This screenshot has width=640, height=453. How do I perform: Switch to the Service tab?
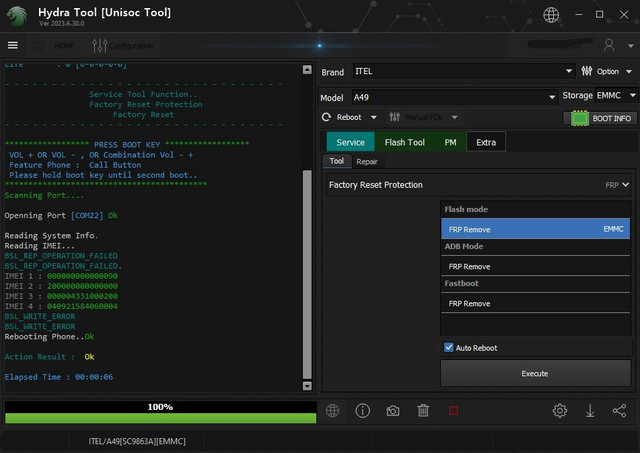(350, 142)
